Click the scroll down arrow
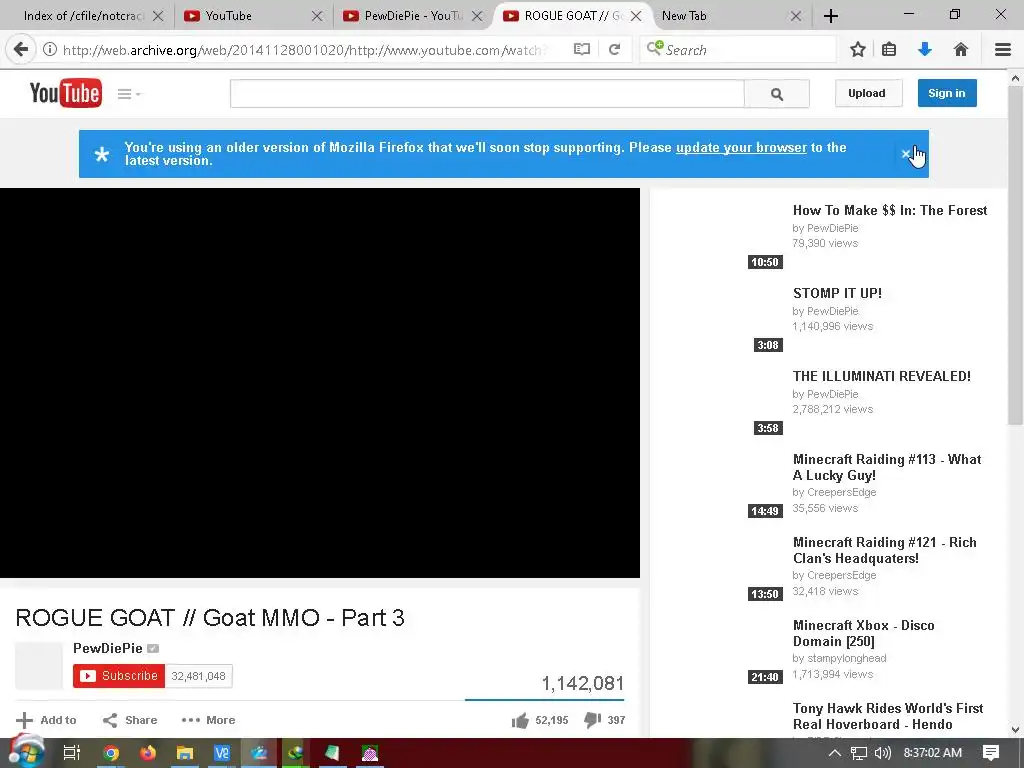The height and width of the screenshot is (768, 1024). coord(1015,729)
